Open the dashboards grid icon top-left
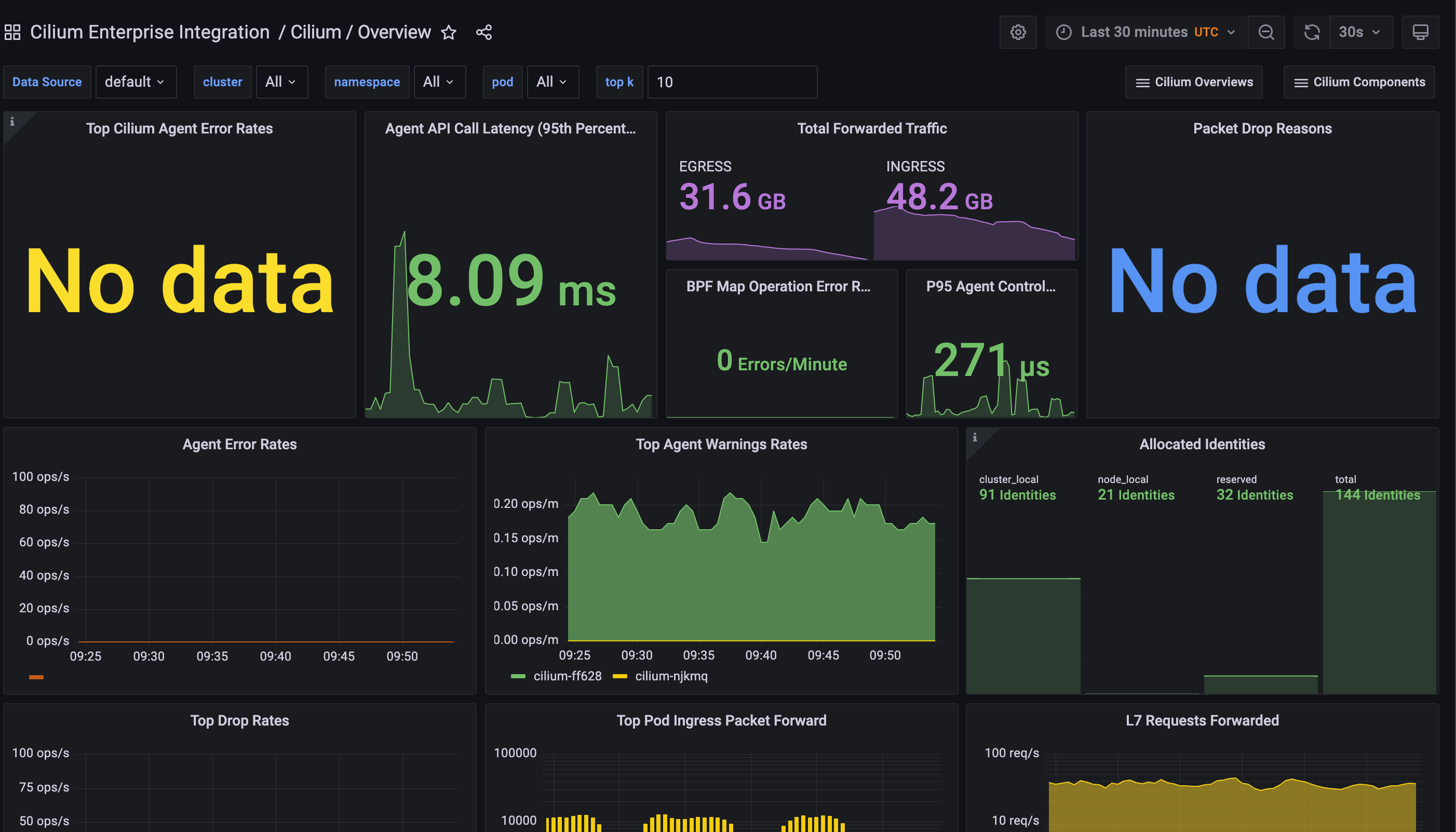This screenshot has height=832, width=1456. tap(12, 32)
